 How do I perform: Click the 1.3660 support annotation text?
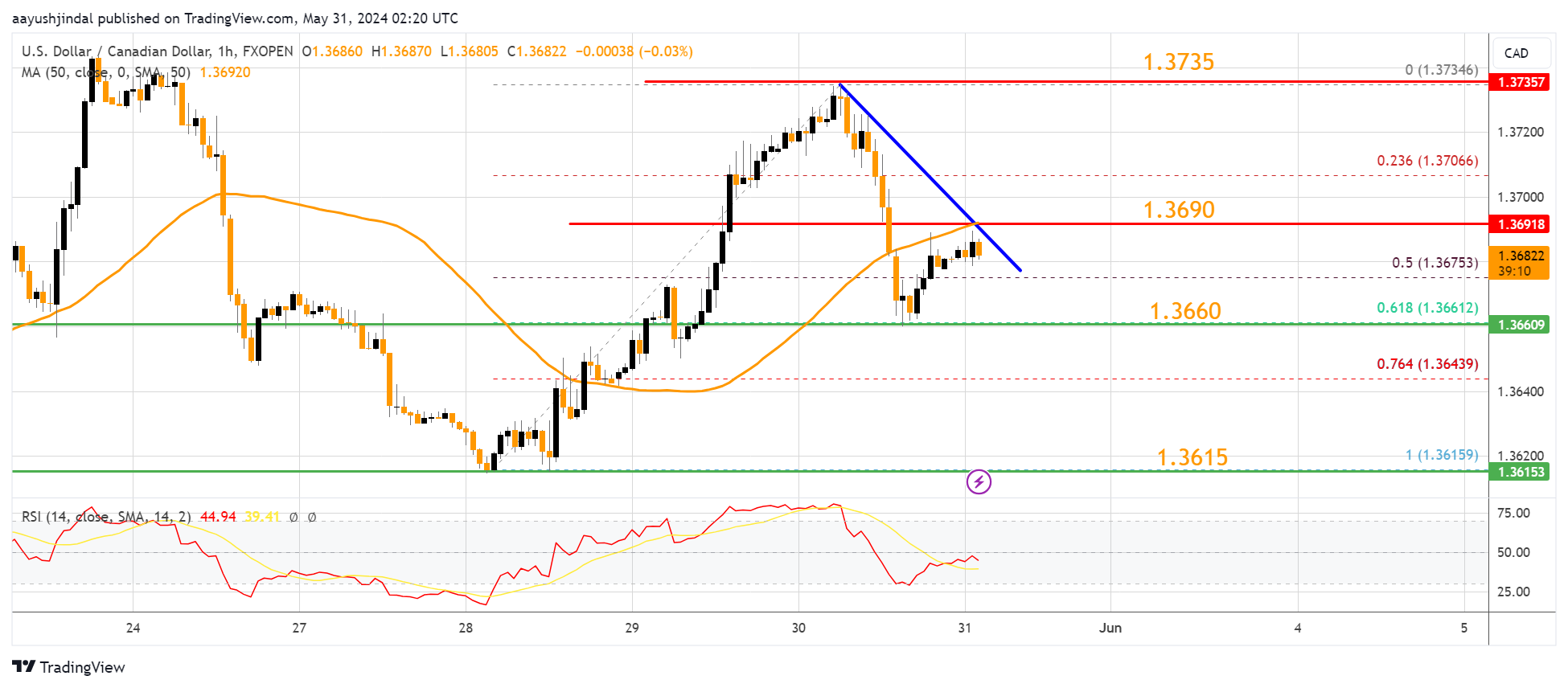pyautogui.click(x=1185, y=311)
